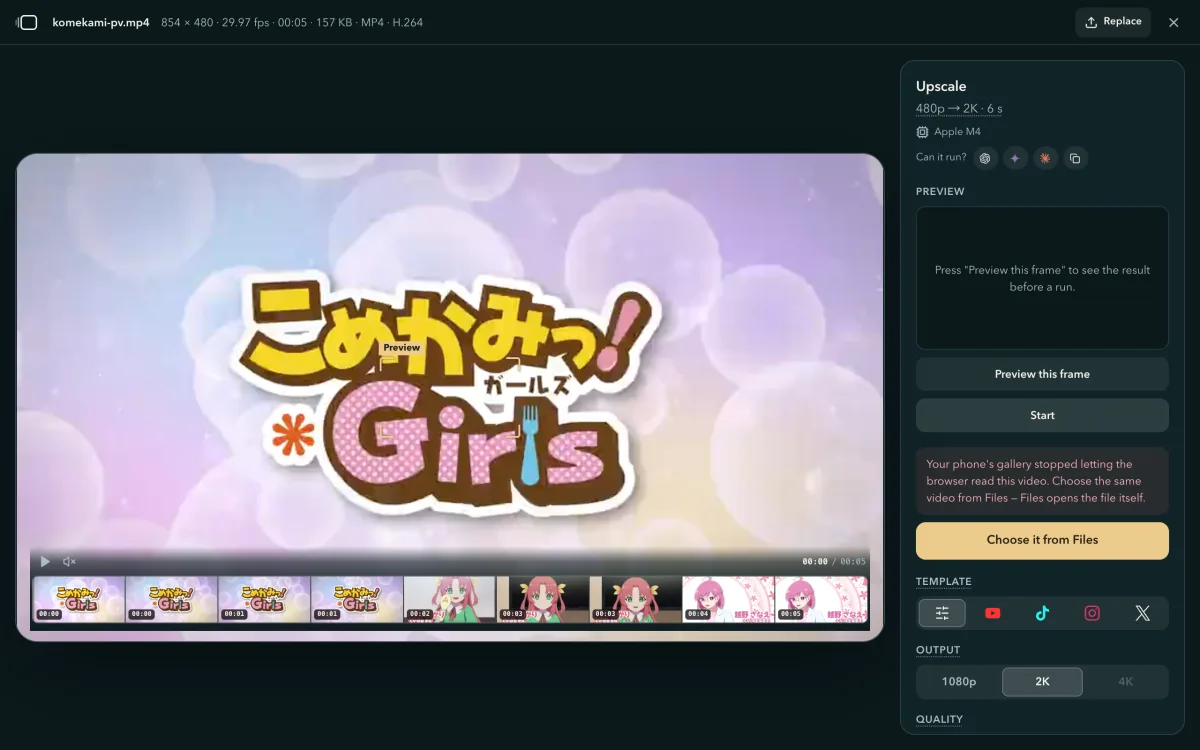
Task: Choose the Instagram template
Action: pos(1092,613)
